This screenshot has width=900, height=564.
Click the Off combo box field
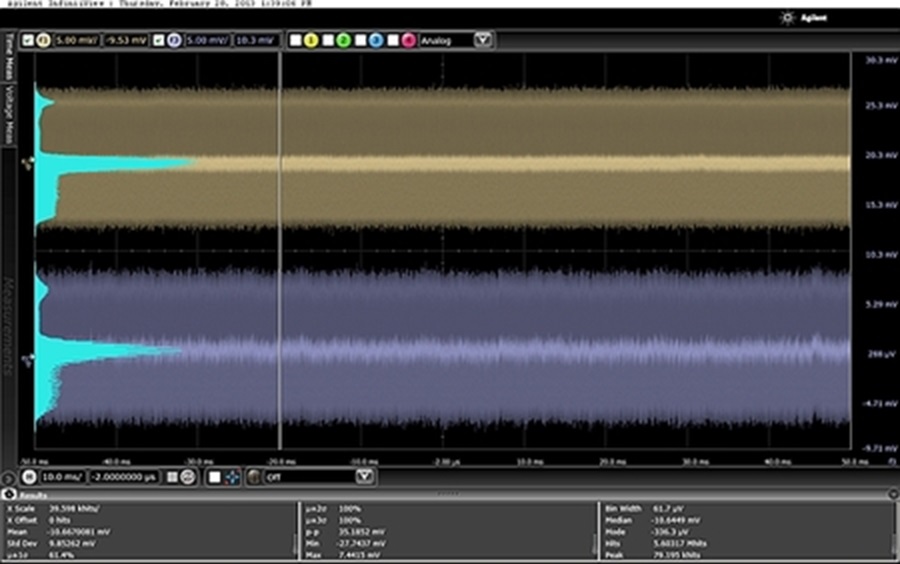click(x=310, y=477)
